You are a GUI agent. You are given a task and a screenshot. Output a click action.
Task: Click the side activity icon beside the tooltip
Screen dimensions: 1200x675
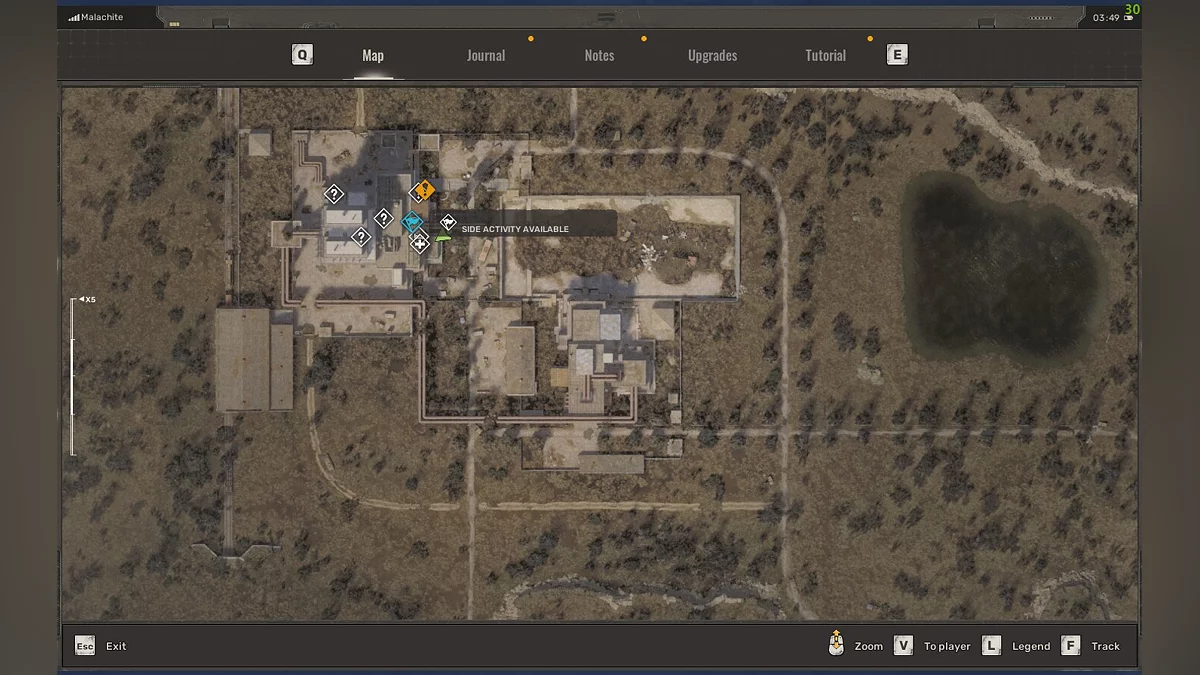pyautogui.click(x=448, y=223)
